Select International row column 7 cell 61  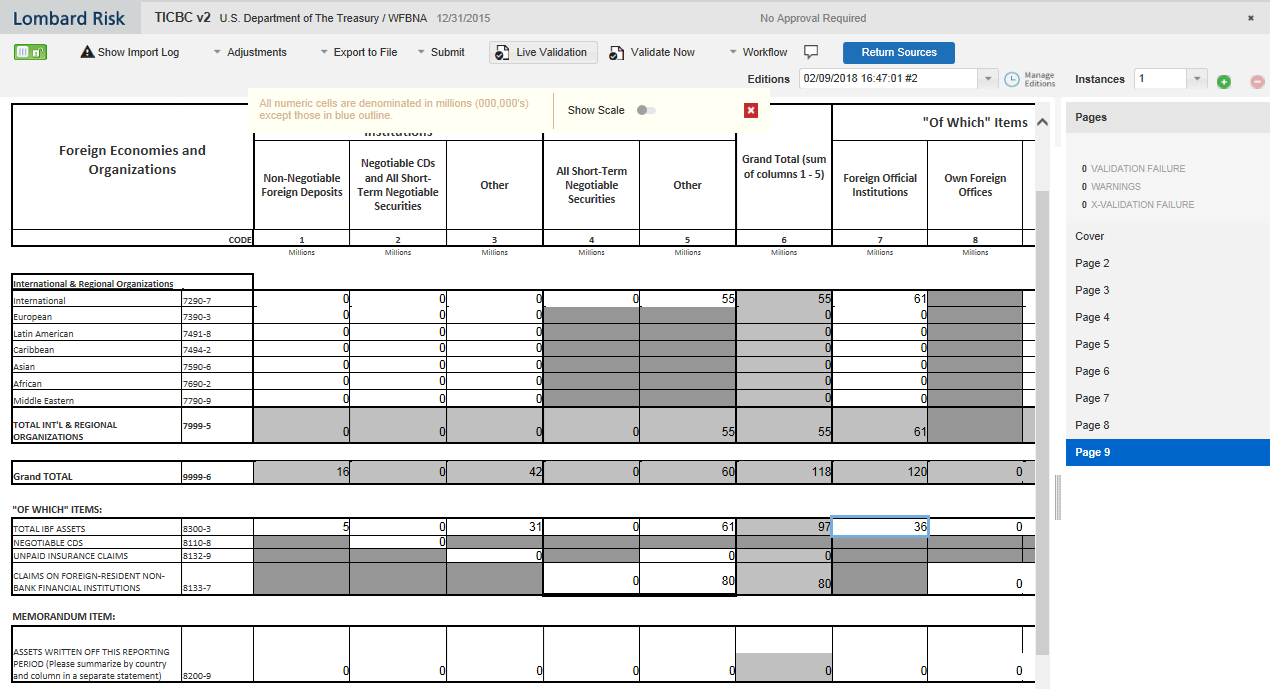[x=880, y=298]
